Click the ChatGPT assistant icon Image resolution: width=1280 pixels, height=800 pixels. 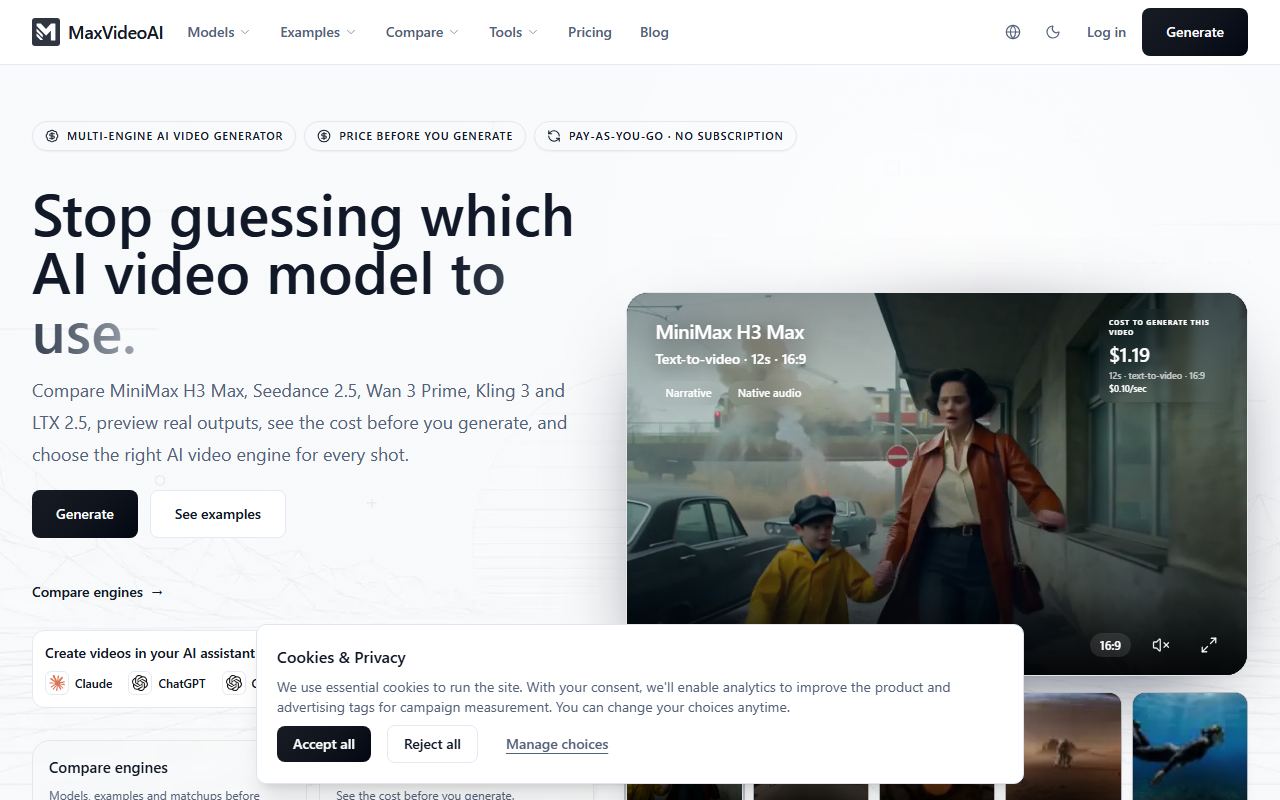coord(140,683)
